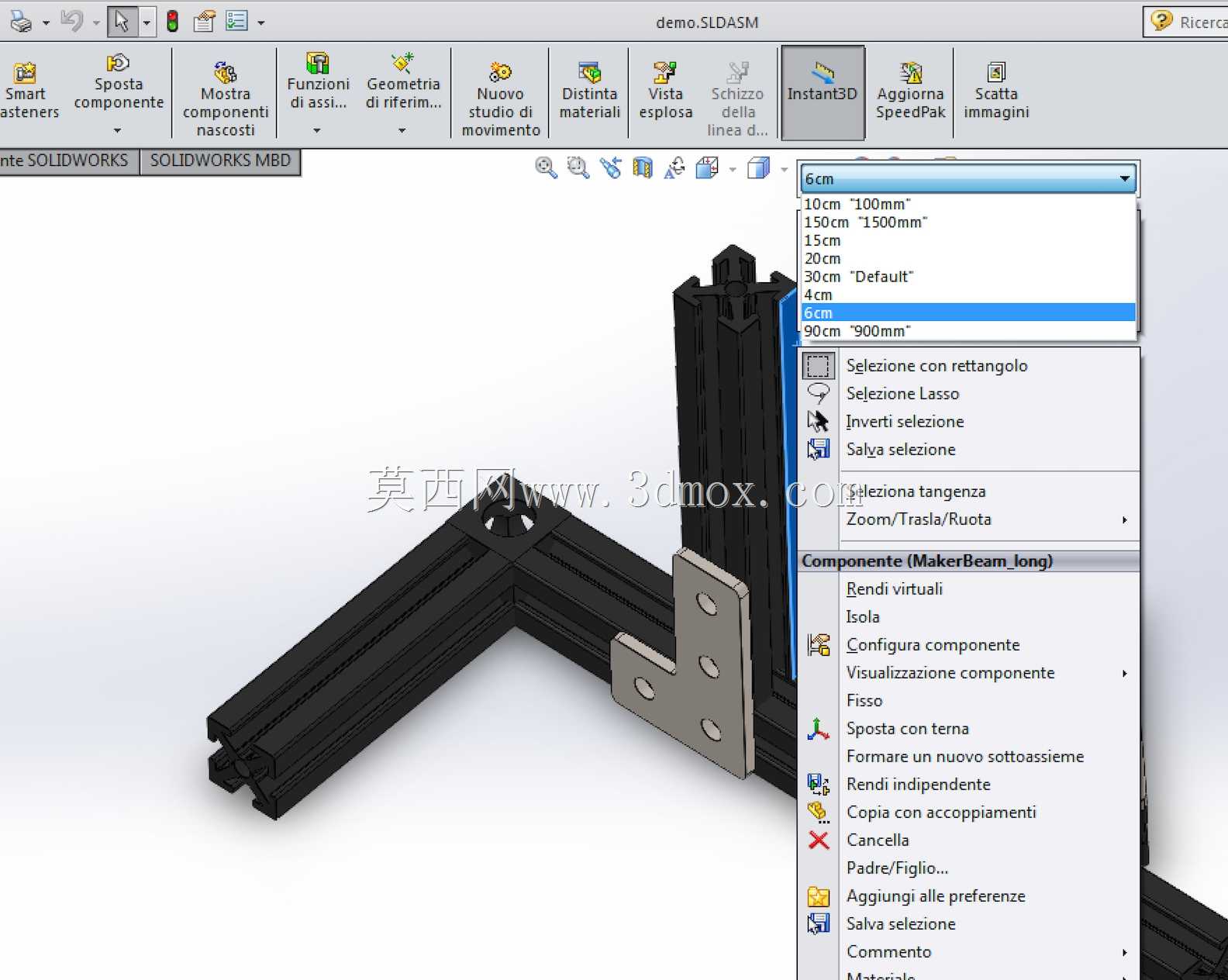Image resolution: width=1228 pixels, height=980 pixels.
Task: Enable Selezione con rettangolo mode
Action: click(937, 366)
